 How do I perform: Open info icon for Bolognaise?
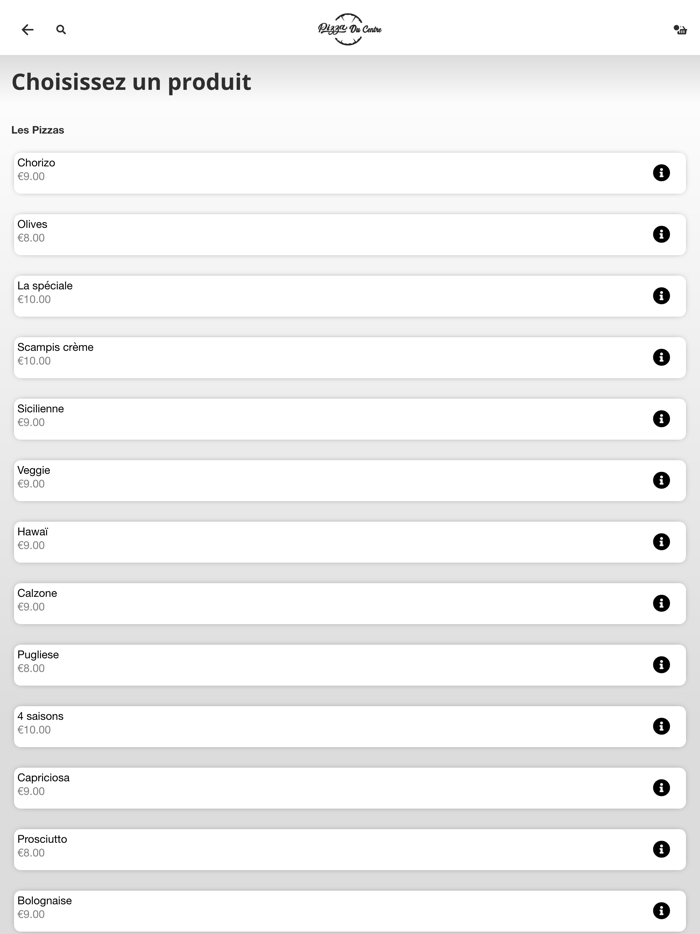coord(661,911)
